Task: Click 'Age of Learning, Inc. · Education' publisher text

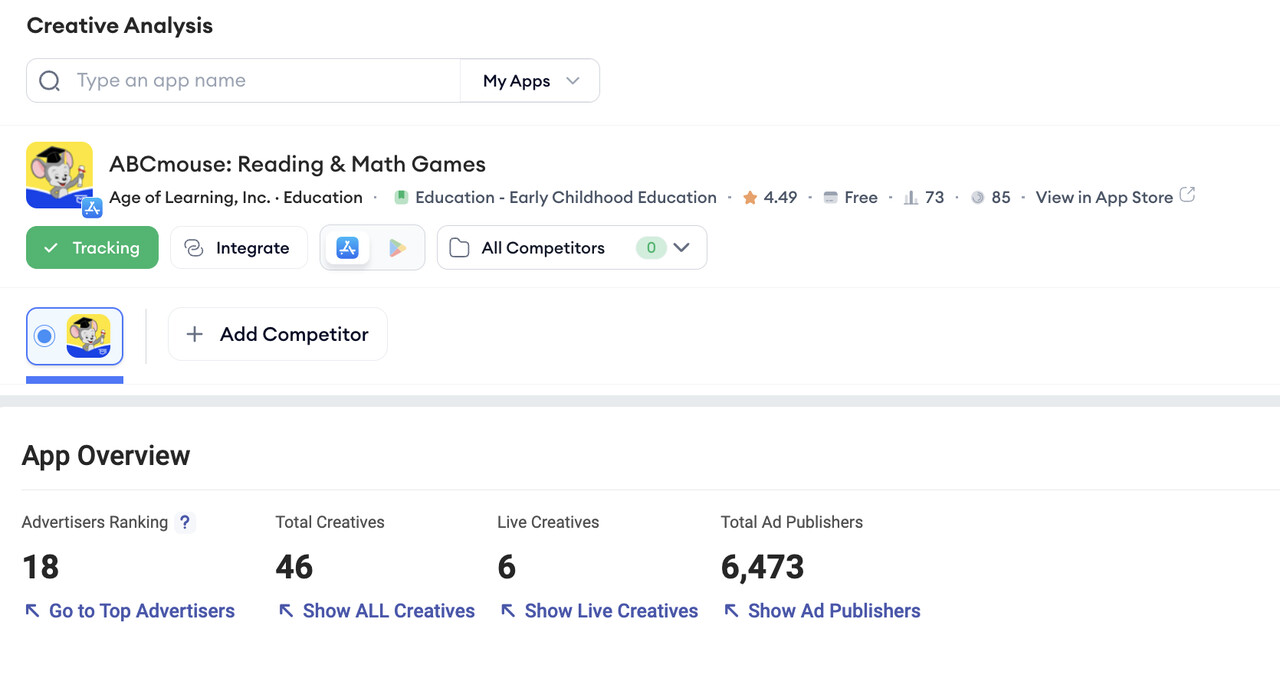Action: [236, 198]
